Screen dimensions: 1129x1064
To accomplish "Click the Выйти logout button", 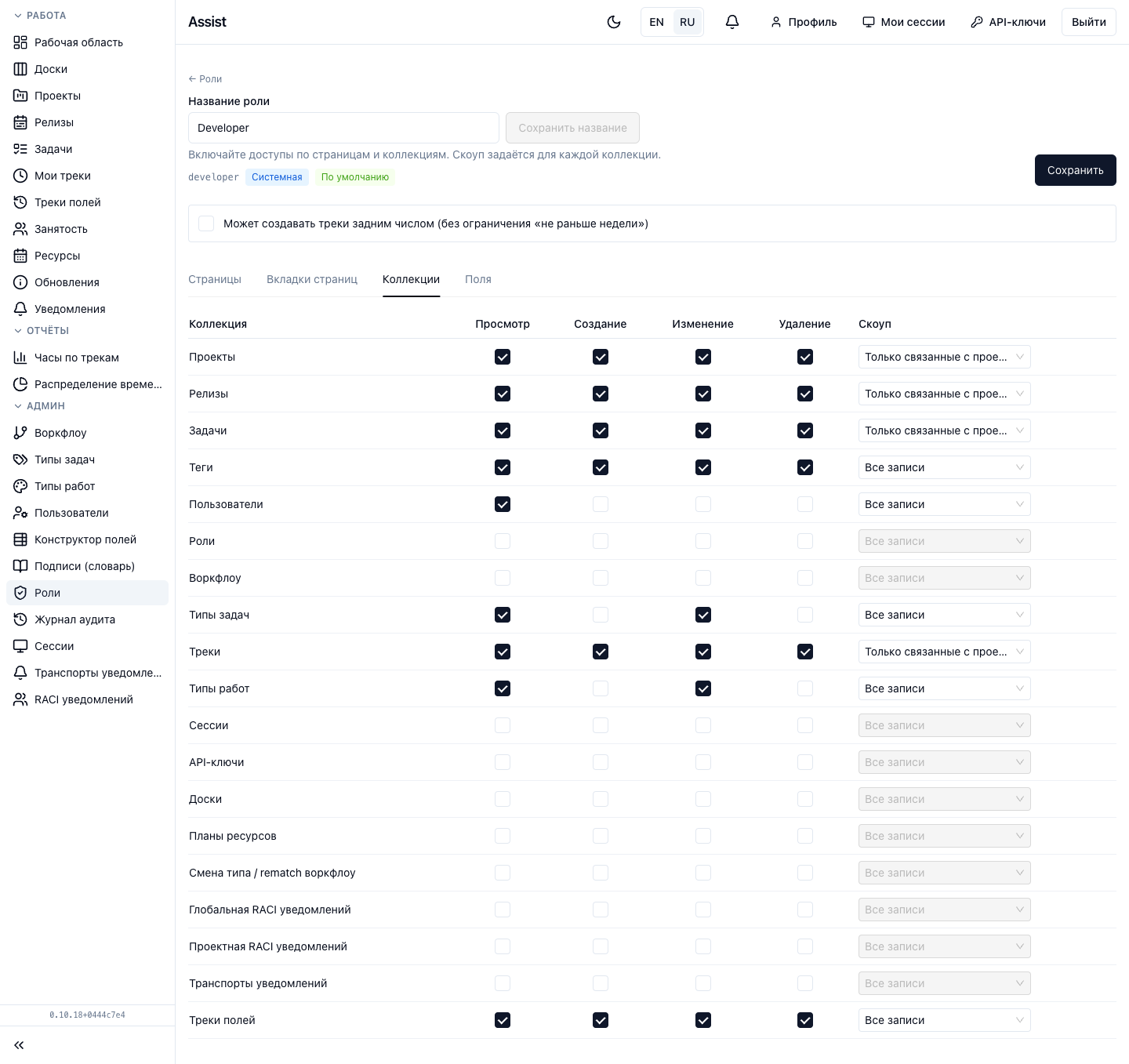I will click(x=1088, y=22).
